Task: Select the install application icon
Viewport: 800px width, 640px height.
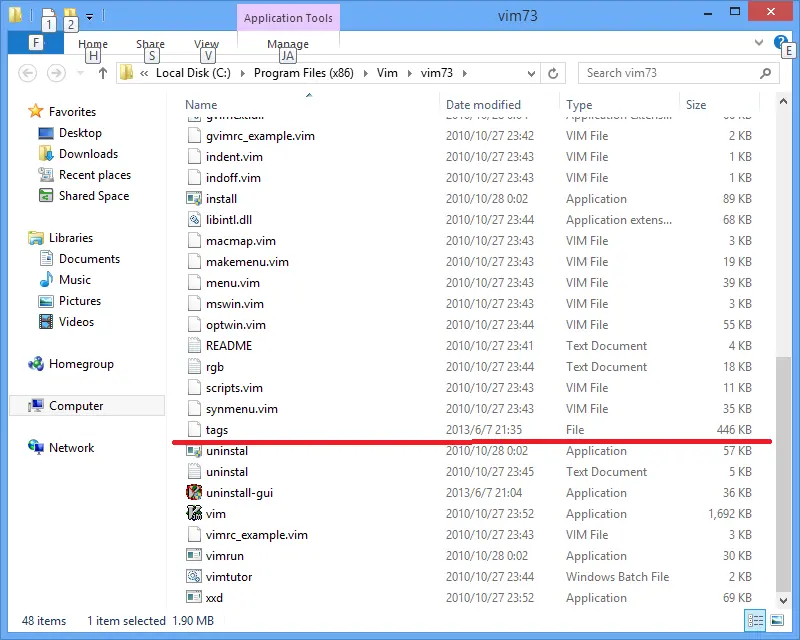Action: (x=194, y=199)
